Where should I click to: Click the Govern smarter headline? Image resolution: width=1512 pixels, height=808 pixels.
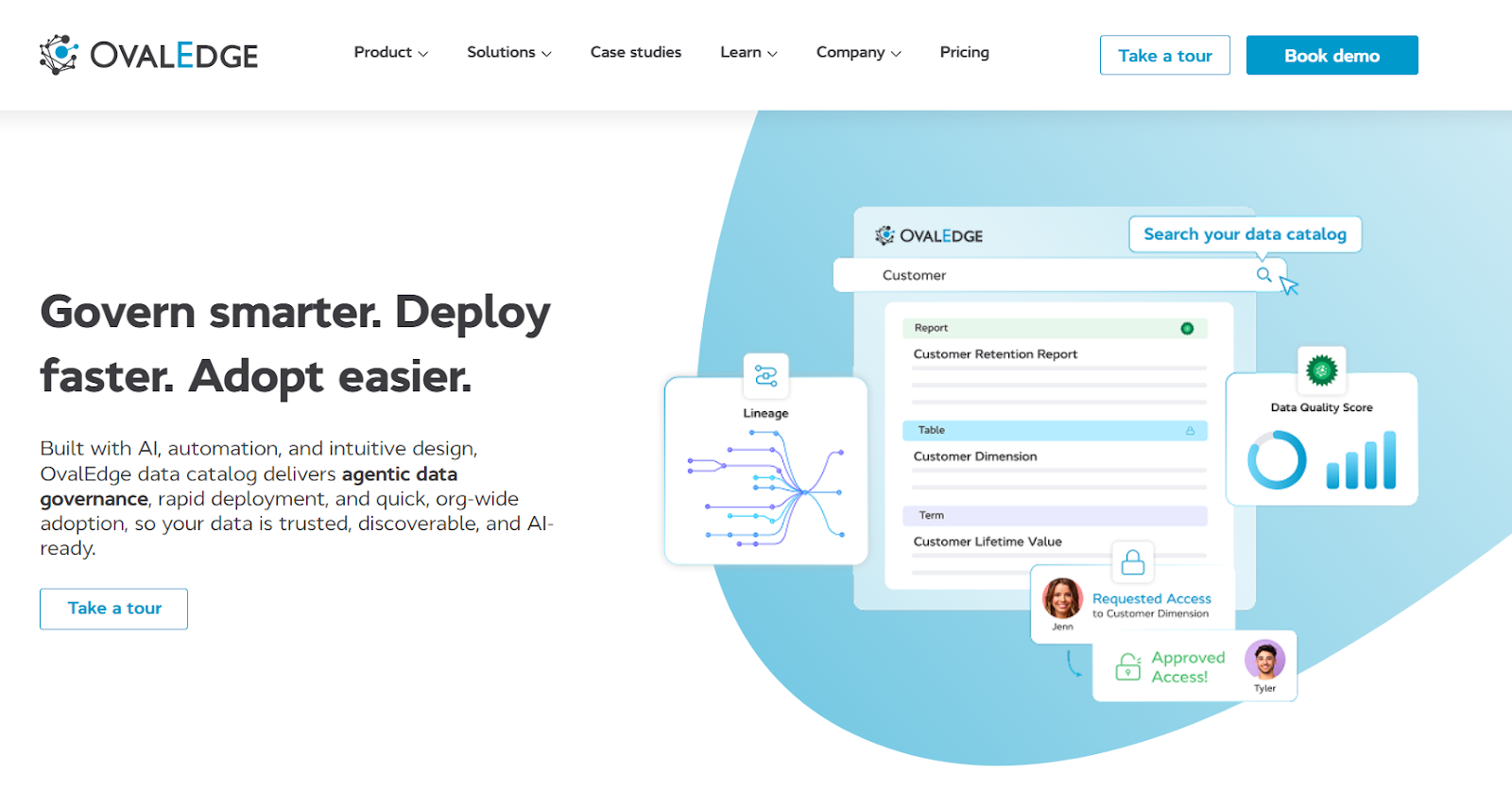tap(295, 344)
